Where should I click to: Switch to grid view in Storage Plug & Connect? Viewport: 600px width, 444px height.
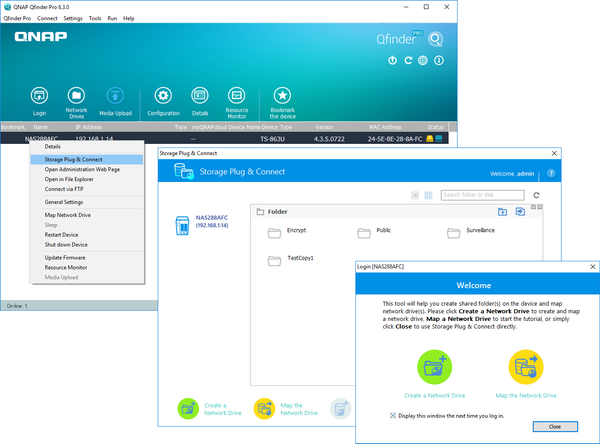tap(428, 196)
